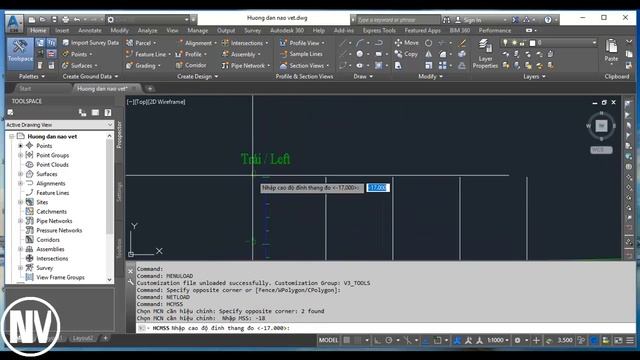Image resolution: width=640 pixels, height=360 pixels.
Task: Switch to the Insert ribbon tab
Action: point(62,30)
